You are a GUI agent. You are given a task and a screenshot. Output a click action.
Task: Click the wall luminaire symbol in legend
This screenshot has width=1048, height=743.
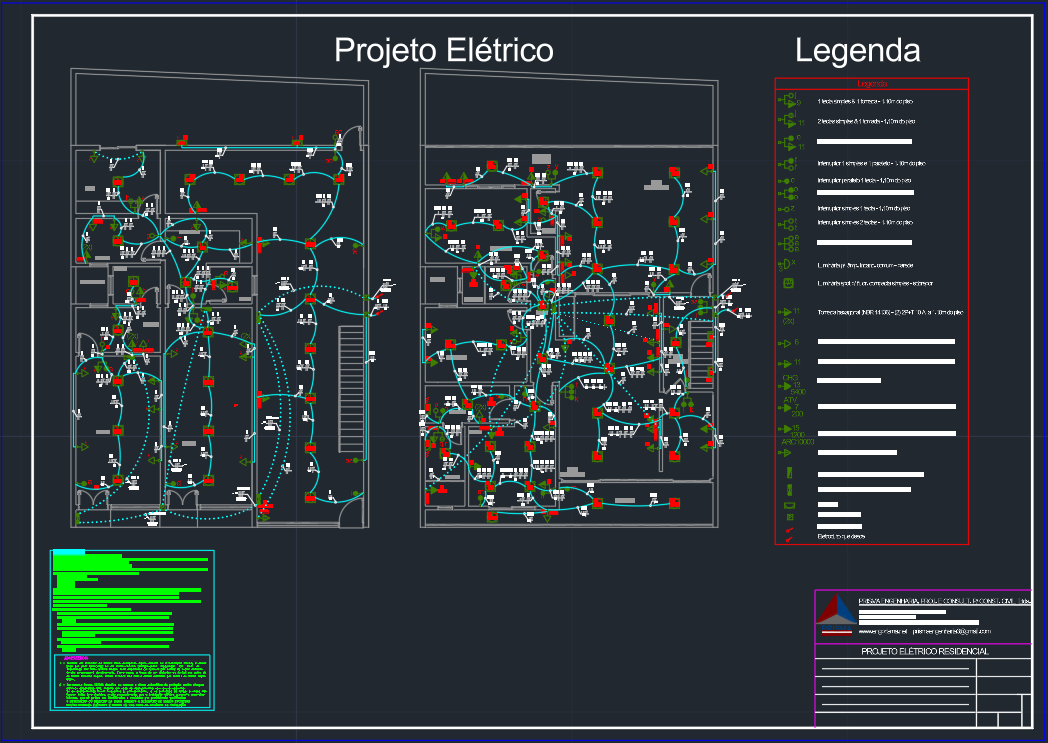[787, 266]
